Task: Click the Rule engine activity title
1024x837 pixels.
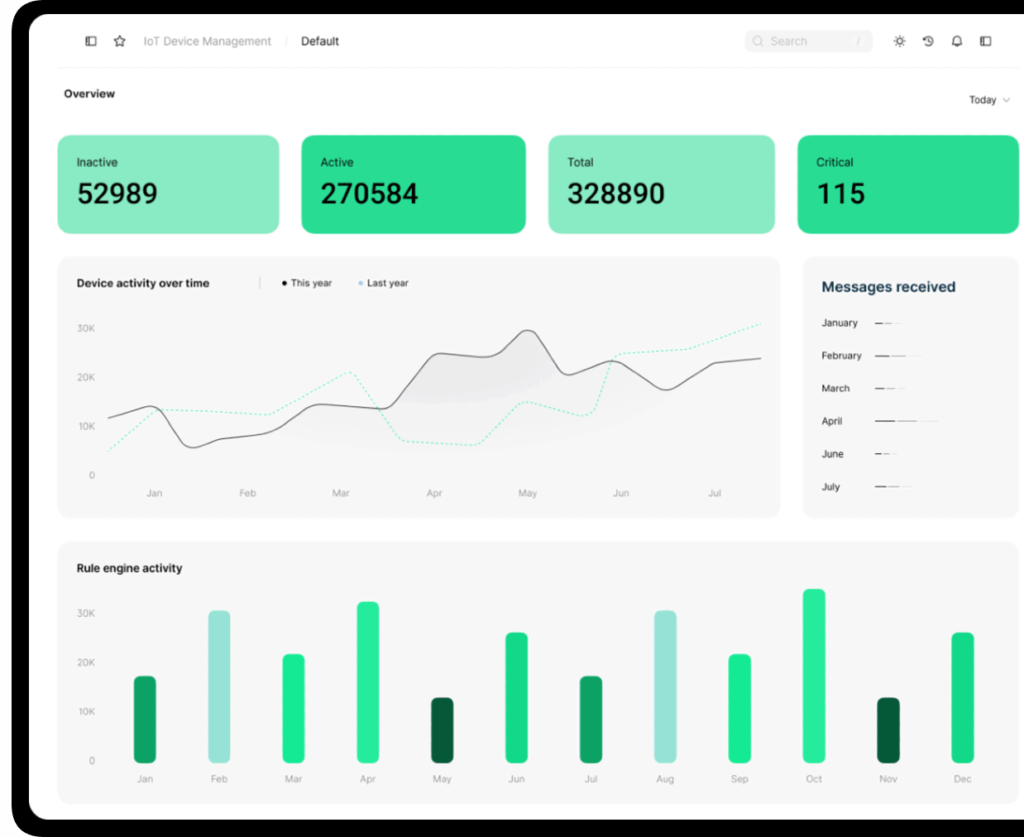Action: pos(129,568)
